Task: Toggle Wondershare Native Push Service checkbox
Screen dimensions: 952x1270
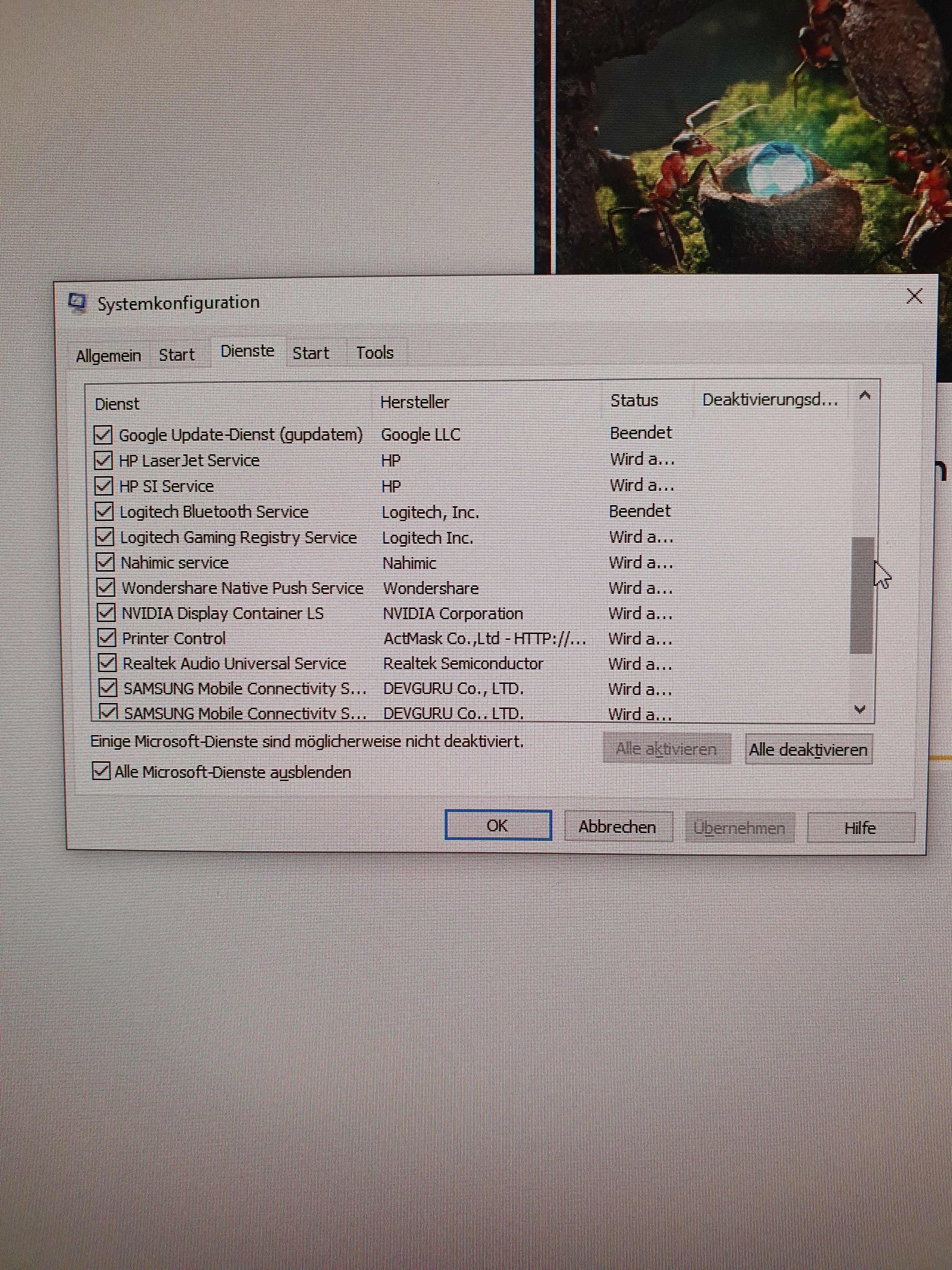Action: pos(105,587)
